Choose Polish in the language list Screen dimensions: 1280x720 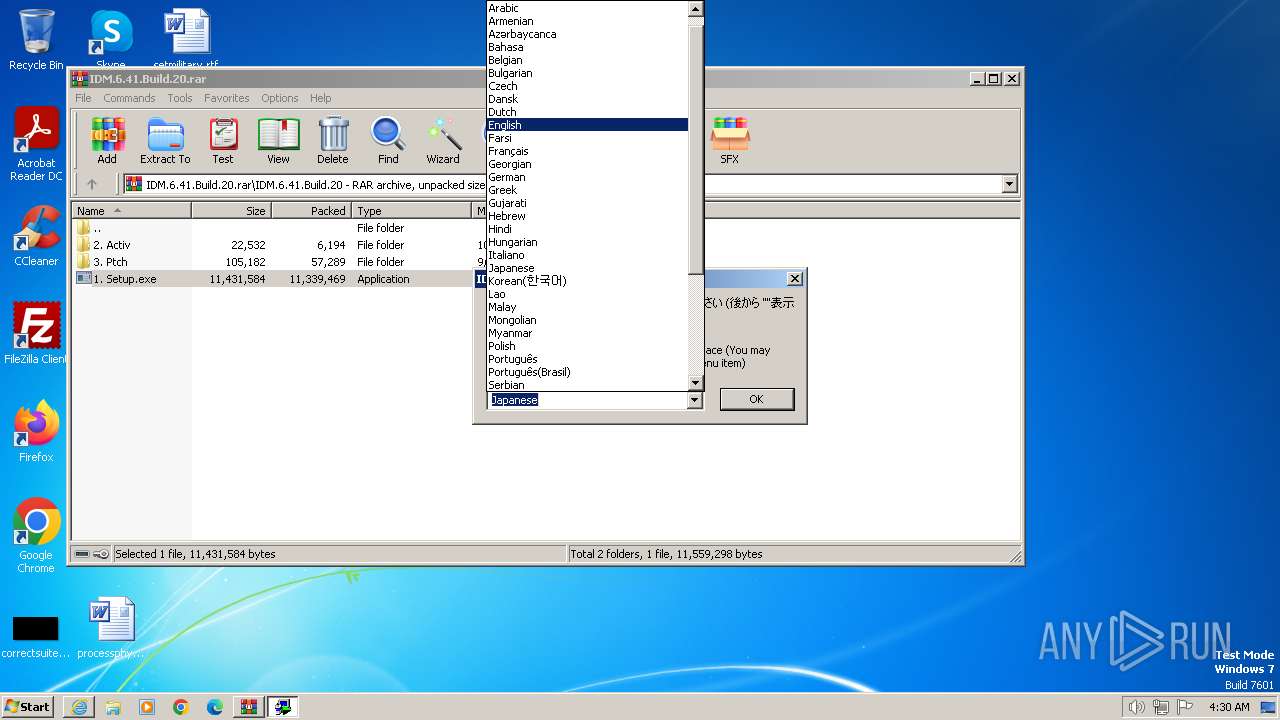pyautogui.click(x=587, y=346)
